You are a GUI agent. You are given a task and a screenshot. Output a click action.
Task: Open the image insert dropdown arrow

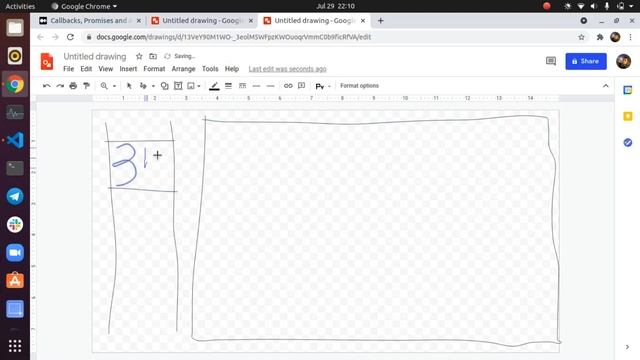point(199,86)
